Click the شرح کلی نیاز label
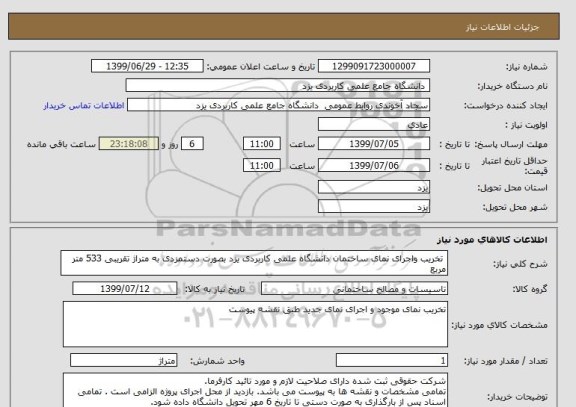 click(x=520, y=264)
